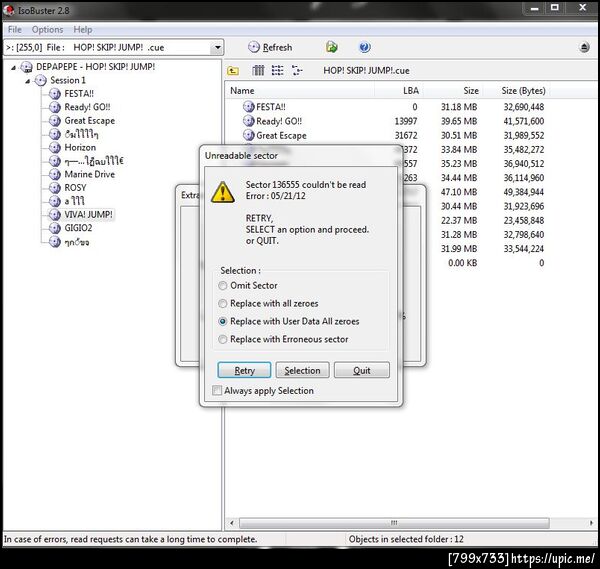Click Great Escape file icon in file list
This screenshot has height=569, width=600.
(249, 135)
